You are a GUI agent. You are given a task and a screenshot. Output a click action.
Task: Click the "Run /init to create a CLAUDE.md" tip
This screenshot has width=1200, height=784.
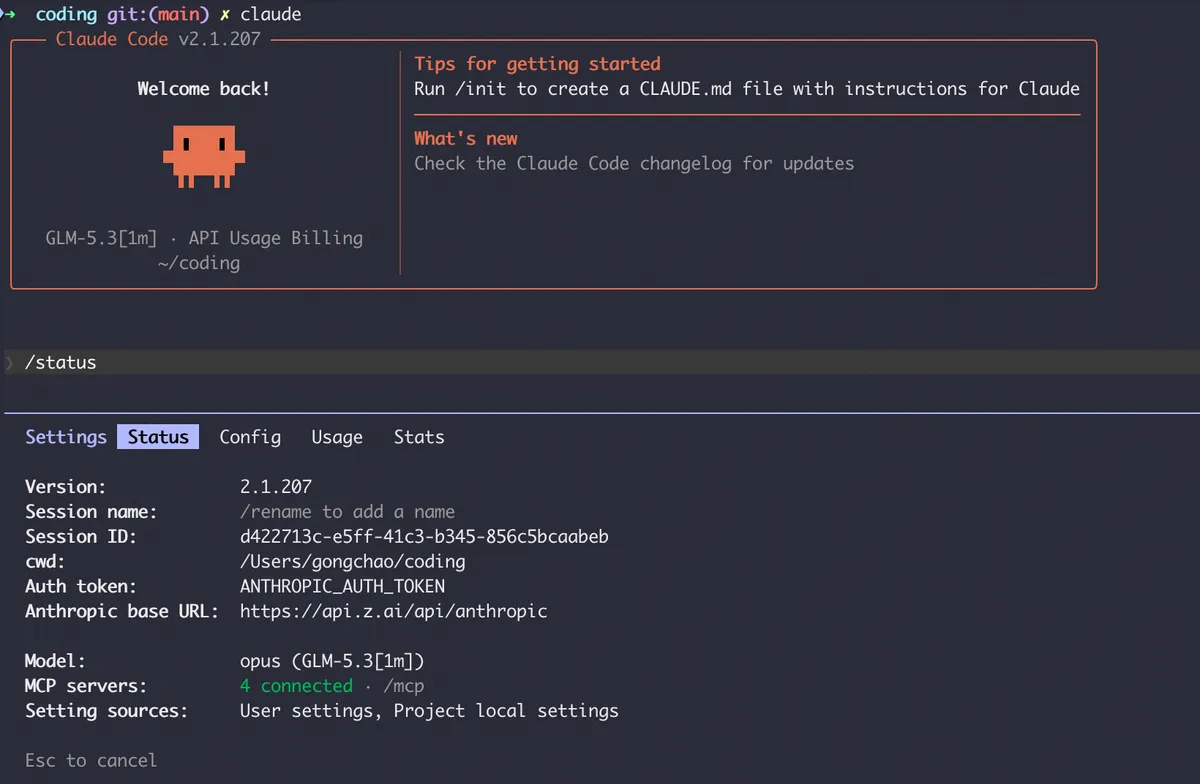(x=747, y=89)
